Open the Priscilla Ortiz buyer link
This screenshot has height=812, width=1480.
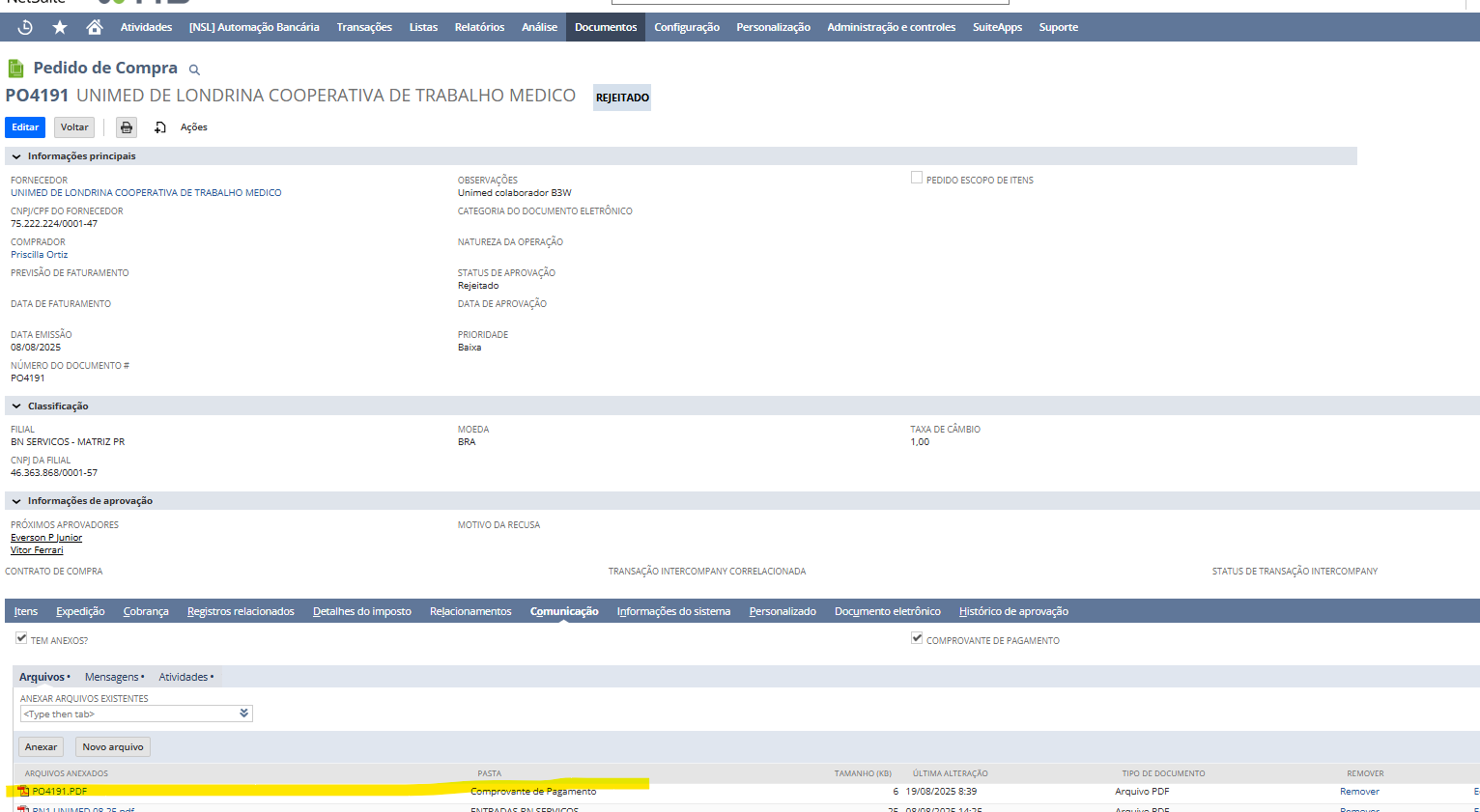tap(40, 255)
